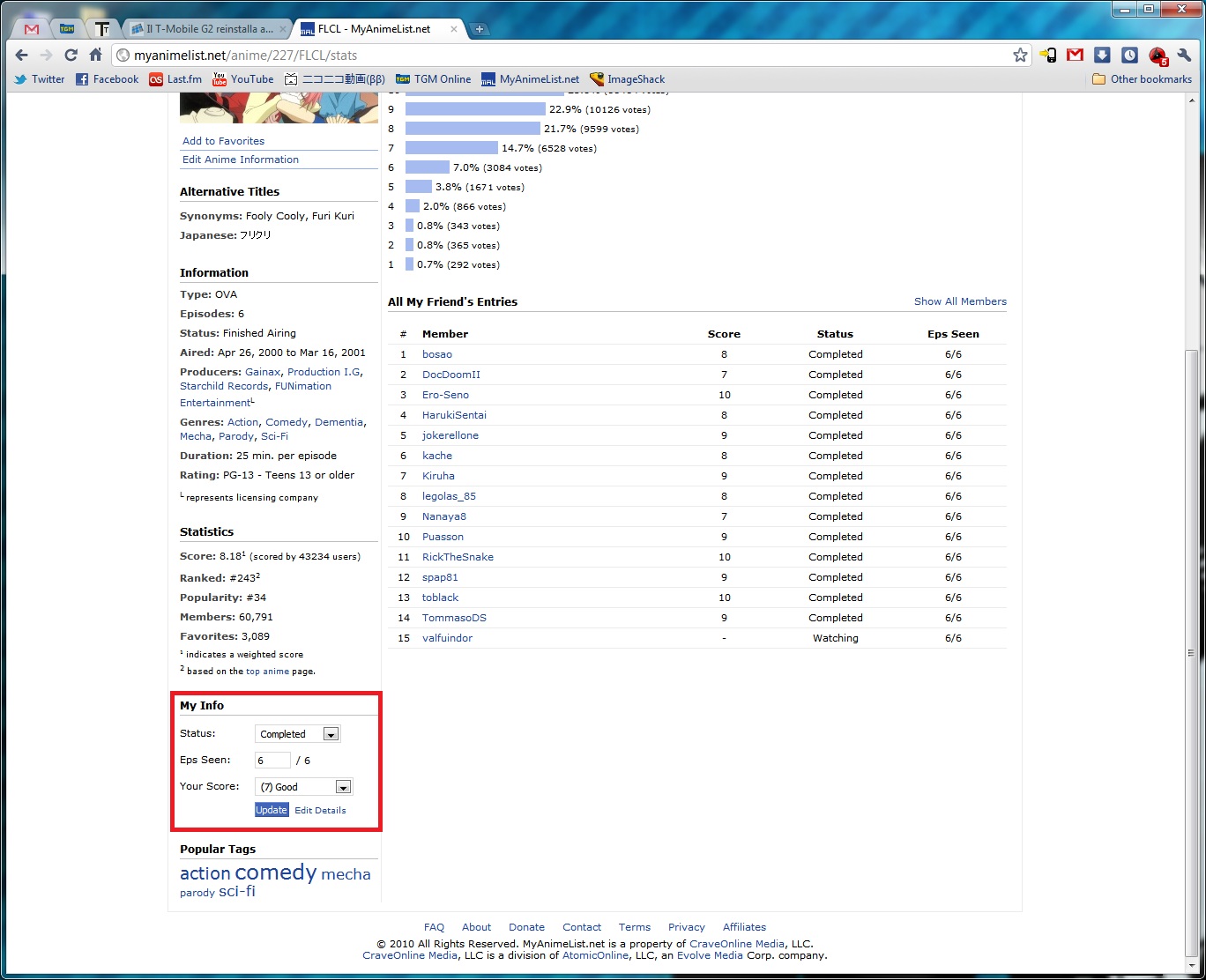The image size is (1206, 980).
Task: Close the Il T-Mobile G2 tab
Action: point(283,29)
